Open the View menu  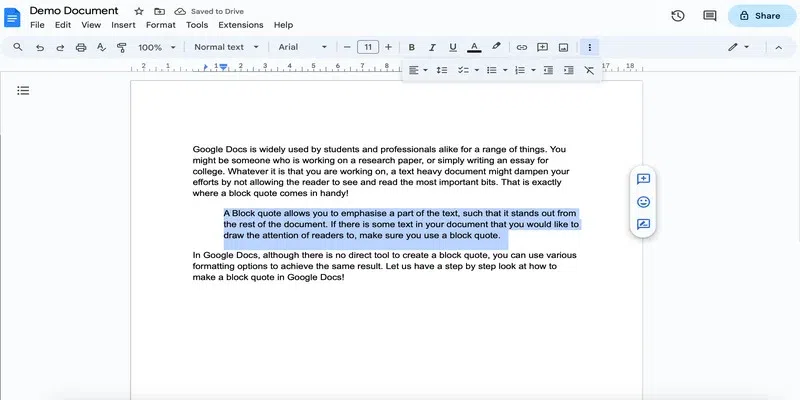pyautogui.click(x=91, y=25)
